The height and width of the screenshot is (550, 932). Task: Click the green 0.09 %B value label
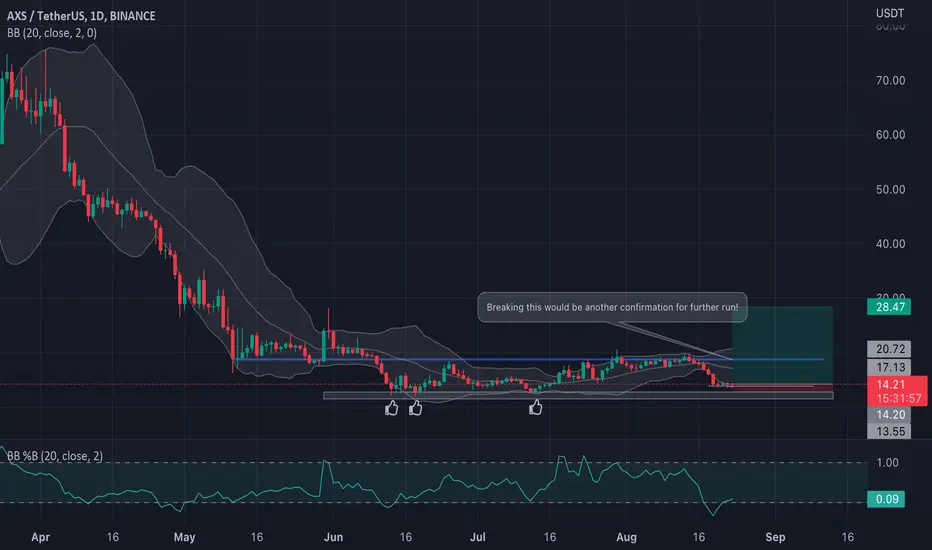886,499
